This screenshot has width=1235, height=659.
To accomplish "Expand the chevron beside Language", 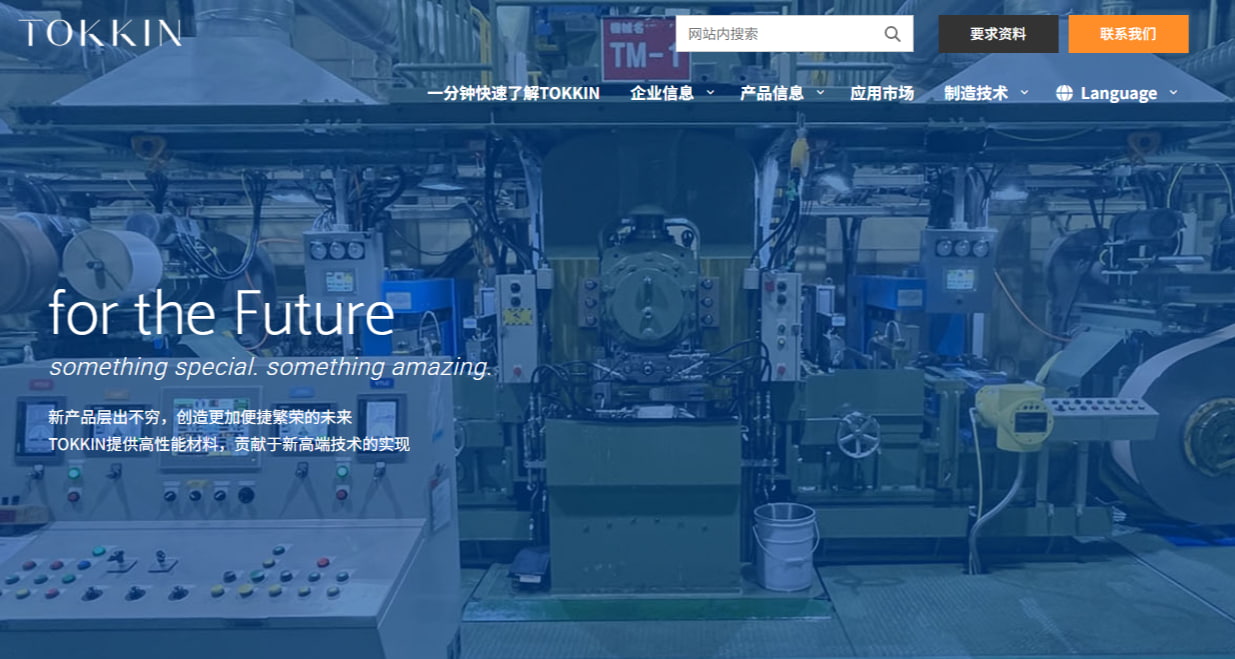I will [1173, 92].
